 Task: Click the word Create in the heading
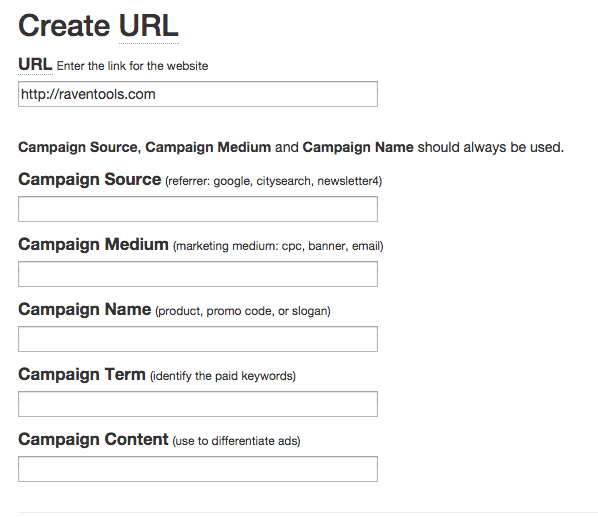point(64,26)
